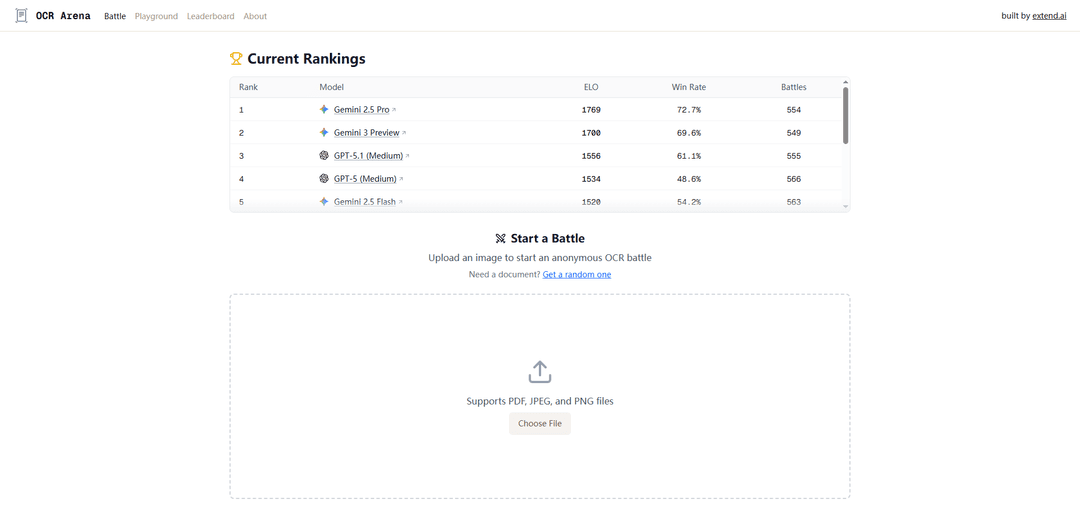Follow the 'Get a random one' link

576,274
